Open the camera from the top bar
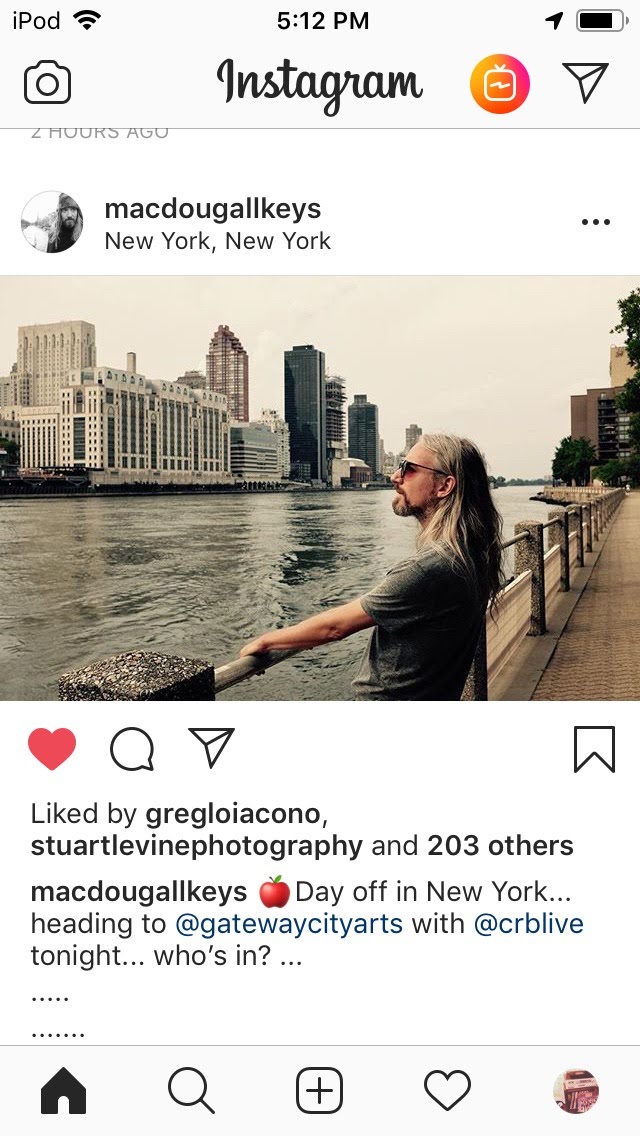 point(47,84)
